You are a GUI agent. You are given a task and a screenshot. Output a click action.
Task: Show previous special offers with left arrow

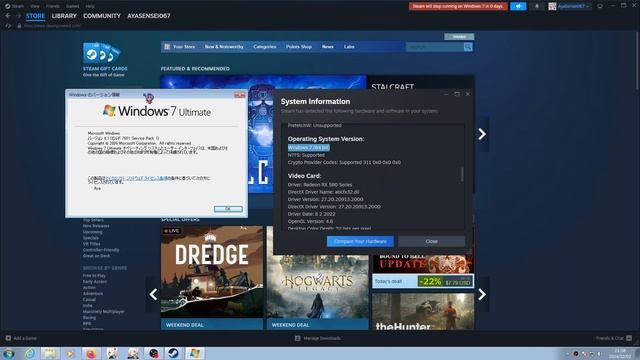pos(153,294)
